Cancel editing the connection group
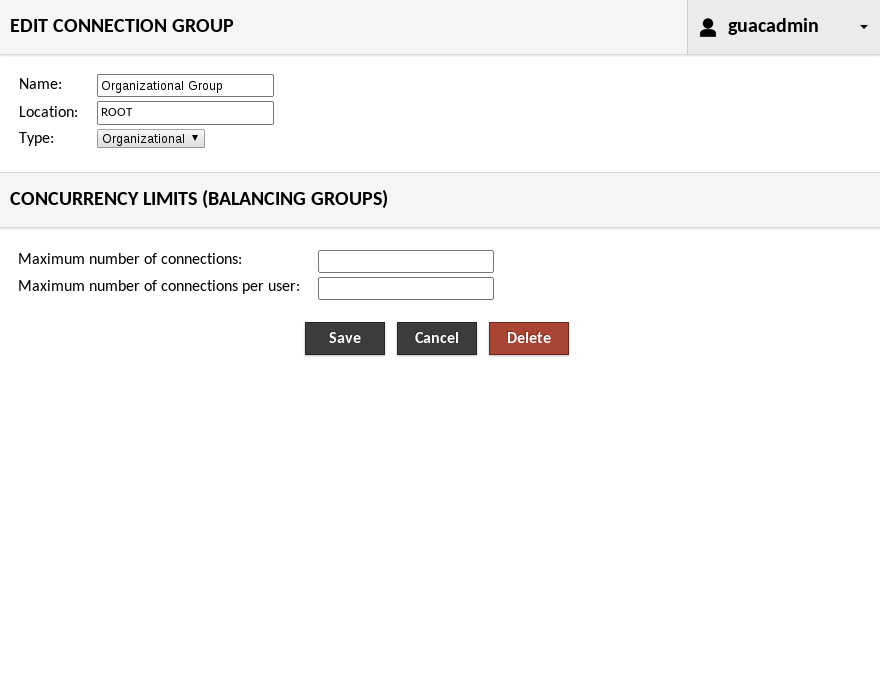This screenshot has width=880, height=700. [x=436, y=338]
